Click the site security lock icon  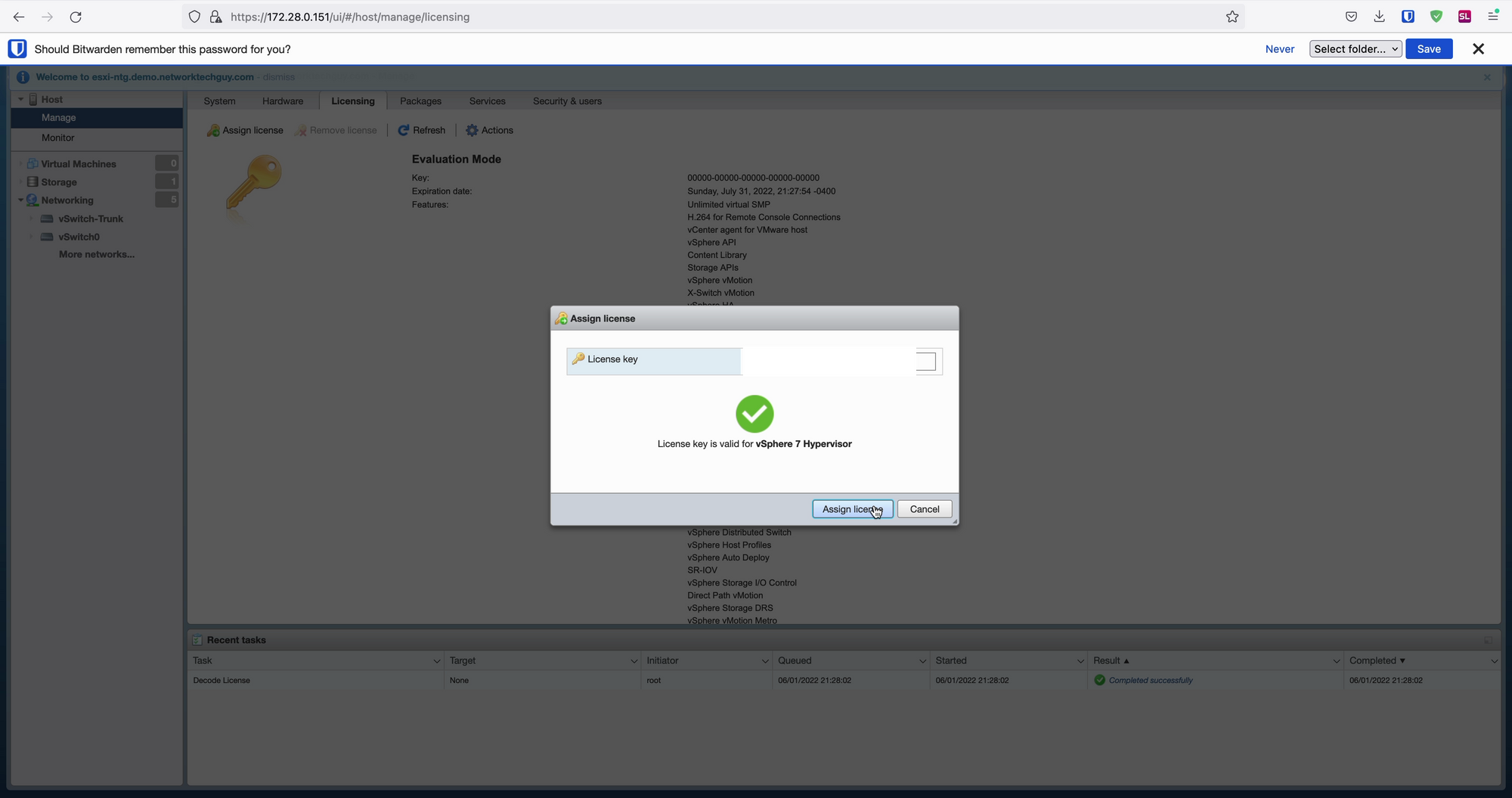pos(215,17)
